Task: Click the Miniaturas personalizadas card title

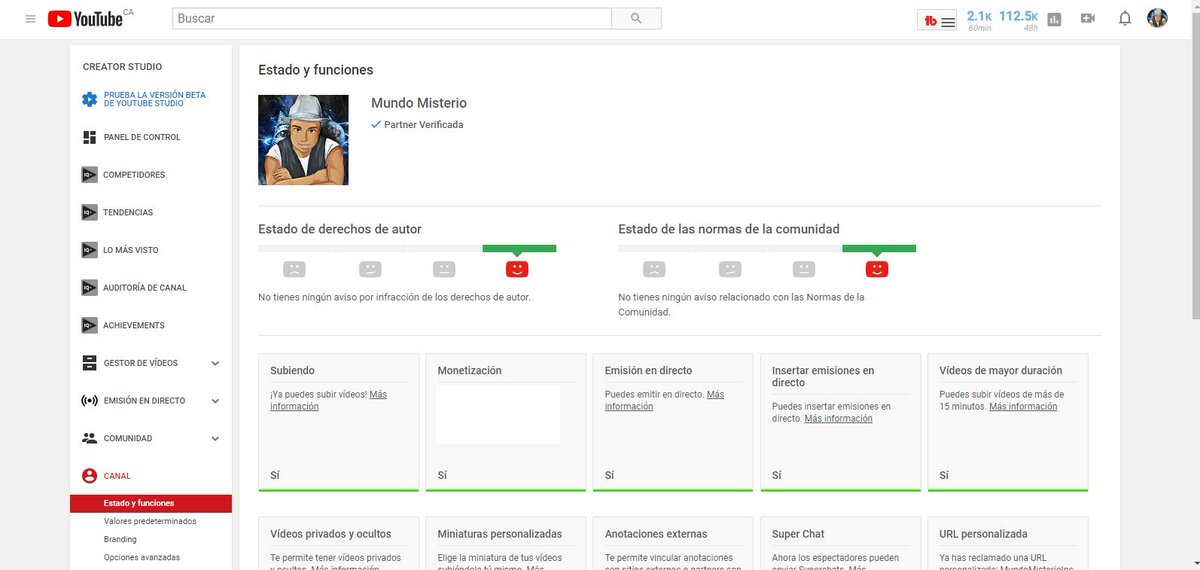Action: pyautogui.click(x=500, y=534)
